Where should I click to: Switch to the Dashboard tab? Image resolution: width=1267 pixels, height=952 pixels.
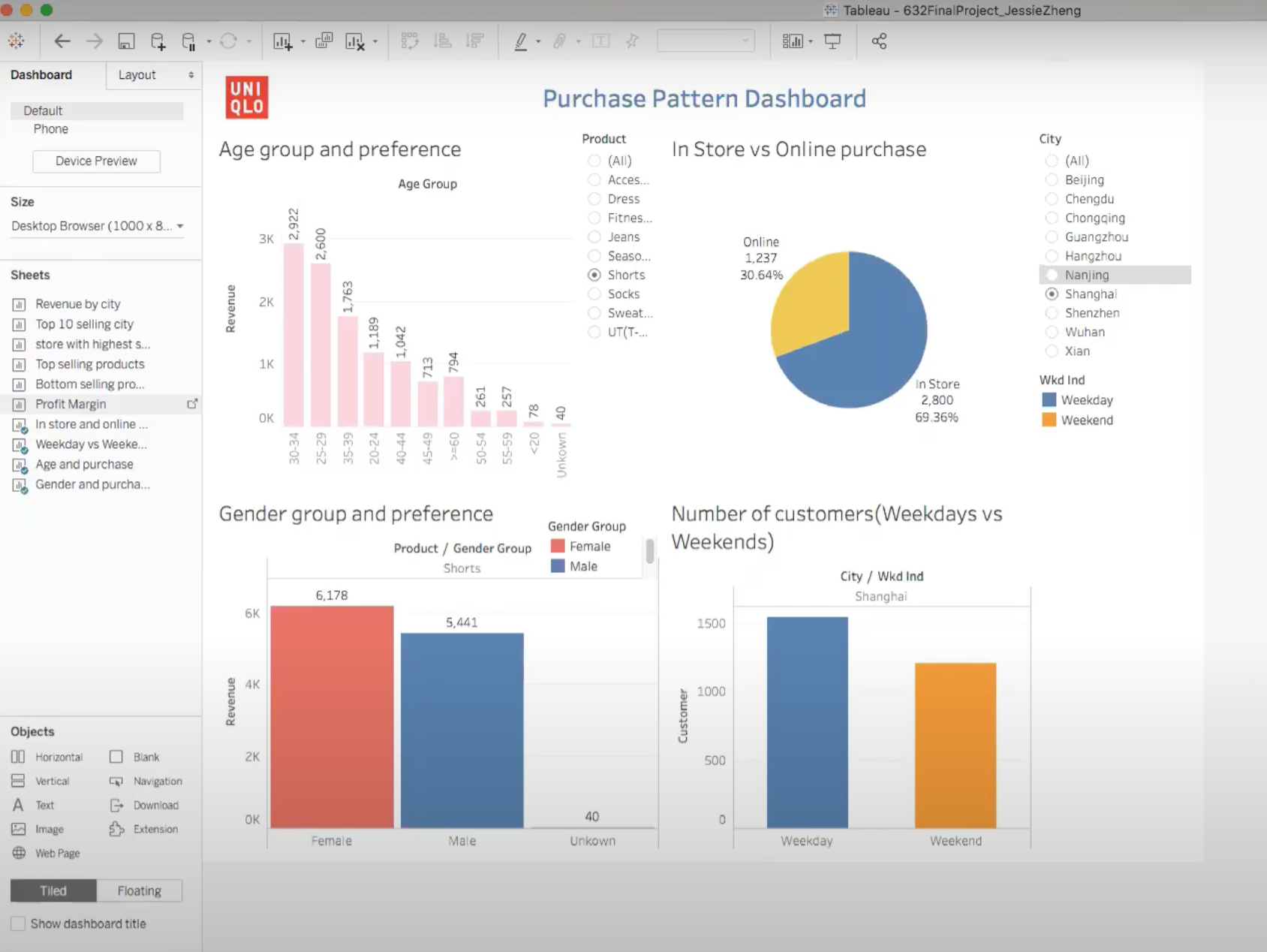point(41,75)
